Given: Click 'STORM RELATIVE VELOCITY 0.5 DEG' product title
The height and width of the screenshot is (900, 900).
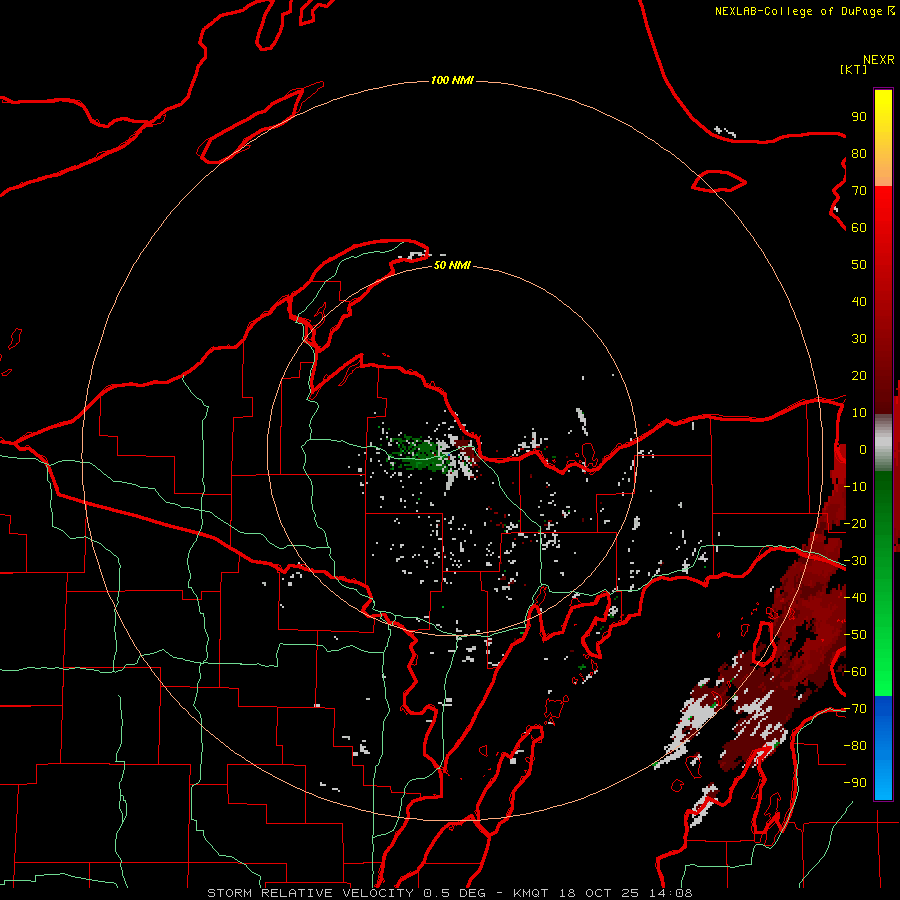Looking at the screenshot, I should [x=346, y=893].
